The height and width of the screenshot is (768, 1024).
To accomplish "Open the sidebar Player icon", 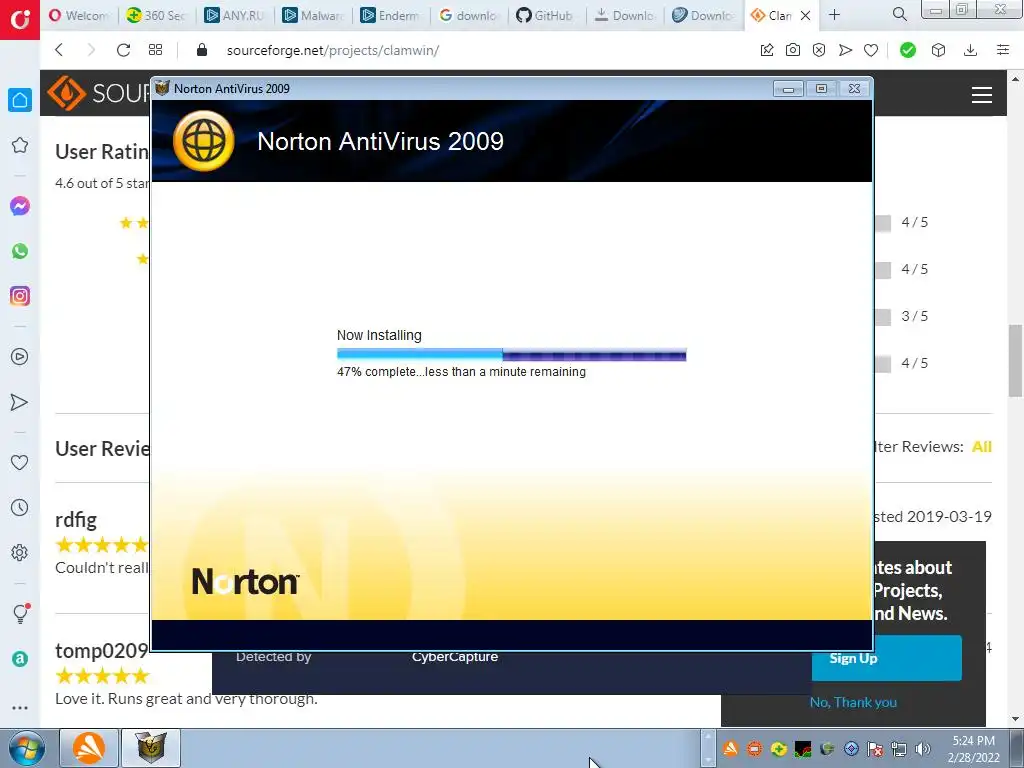I will (20, 357).
